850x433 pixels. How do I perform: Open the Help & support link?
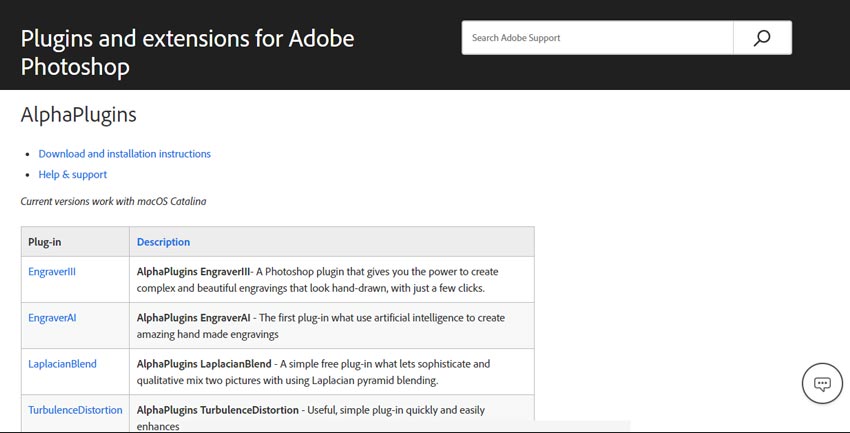73,174
